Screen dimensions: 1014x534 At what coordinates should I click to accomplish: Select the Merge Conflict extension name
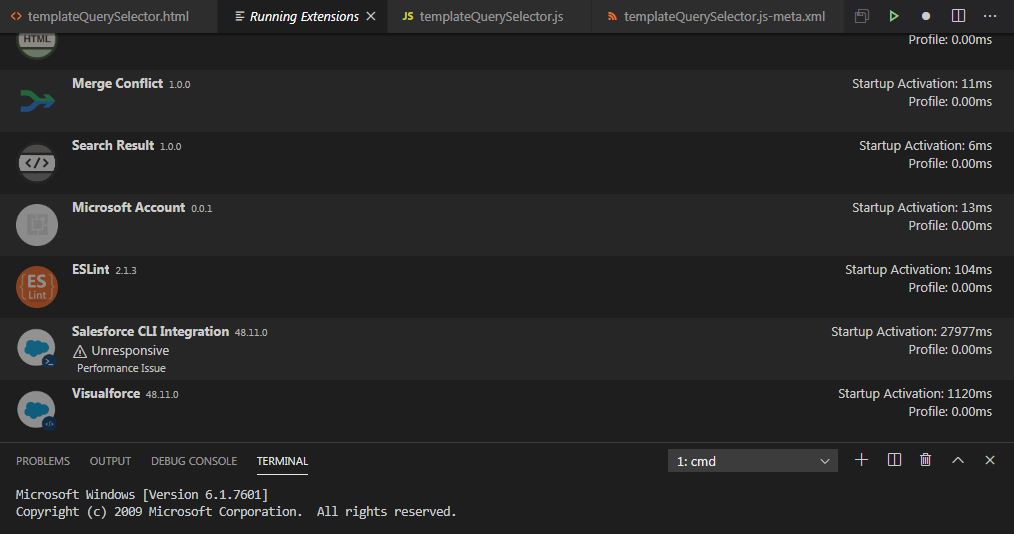coord(117,83)
